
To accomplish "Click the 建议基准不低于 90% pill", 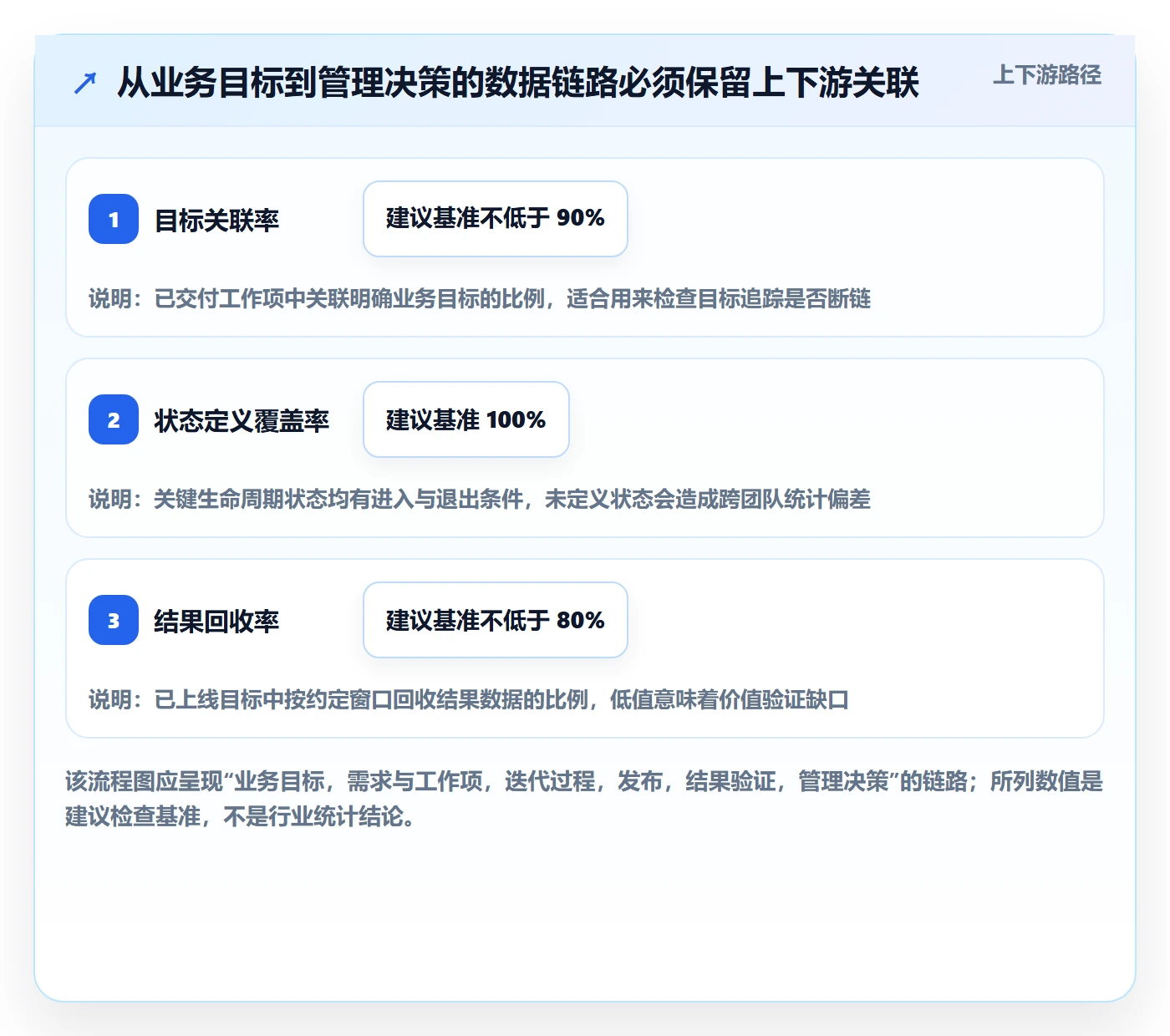I will pos(496,219).
